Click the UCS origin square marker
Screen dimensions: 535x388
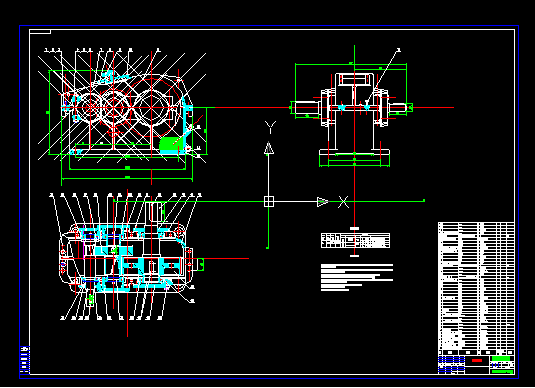tap(269, 201)
